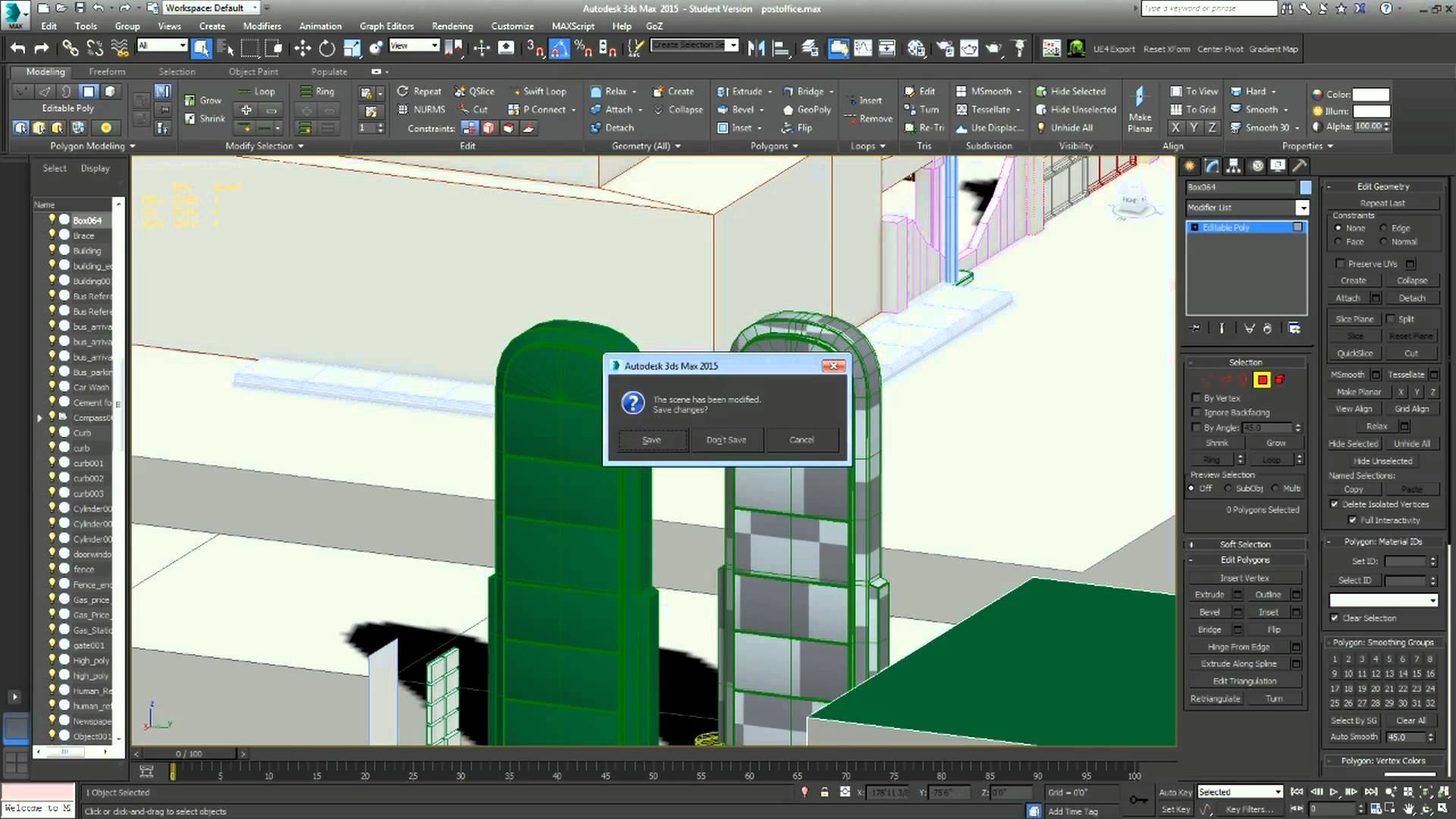This screenshot has height=819, width=1456.
Task: Click the QSlice tool in ribbon
Action: coord(474,91)
